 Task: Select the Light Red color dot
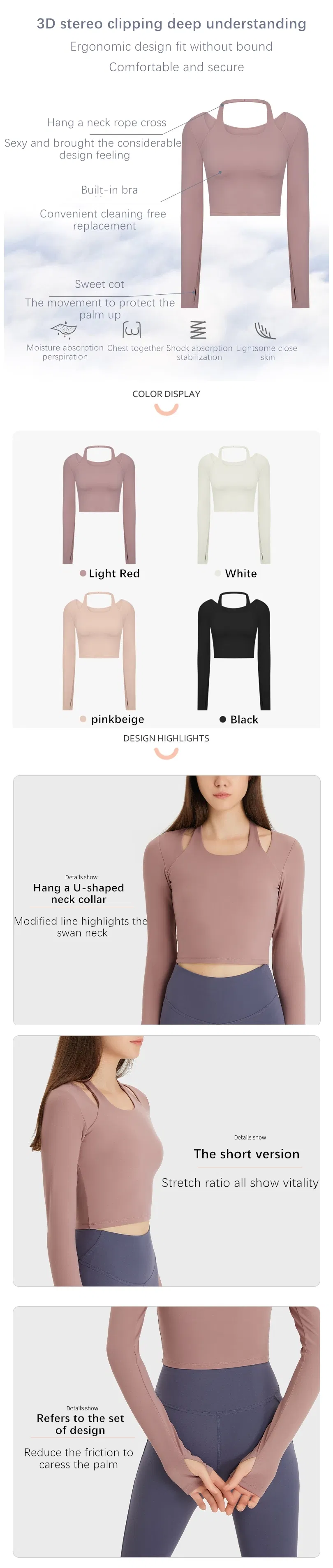[x=83, y=573]
